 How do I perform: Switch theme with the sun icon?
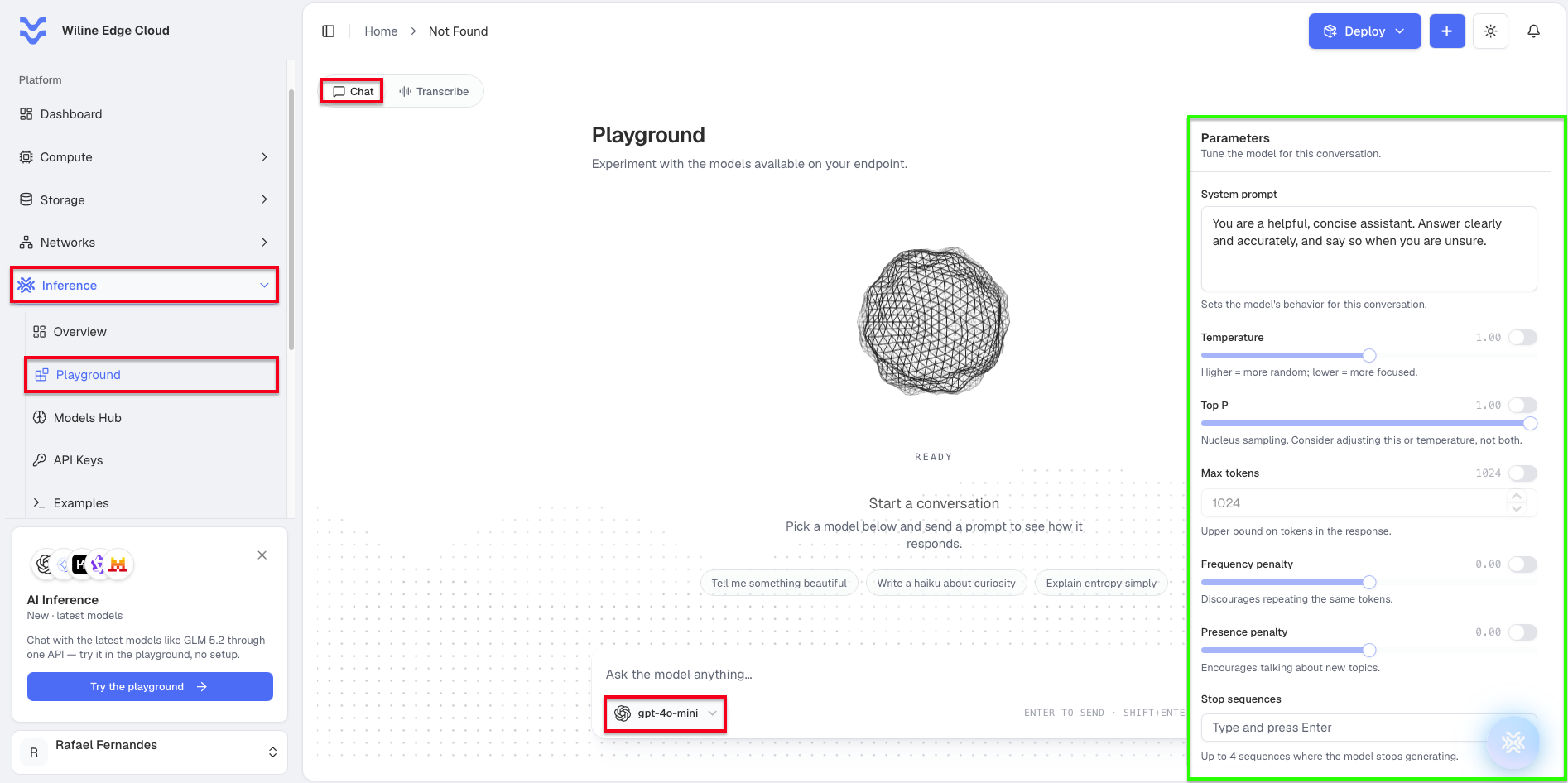coord(1490,31)
